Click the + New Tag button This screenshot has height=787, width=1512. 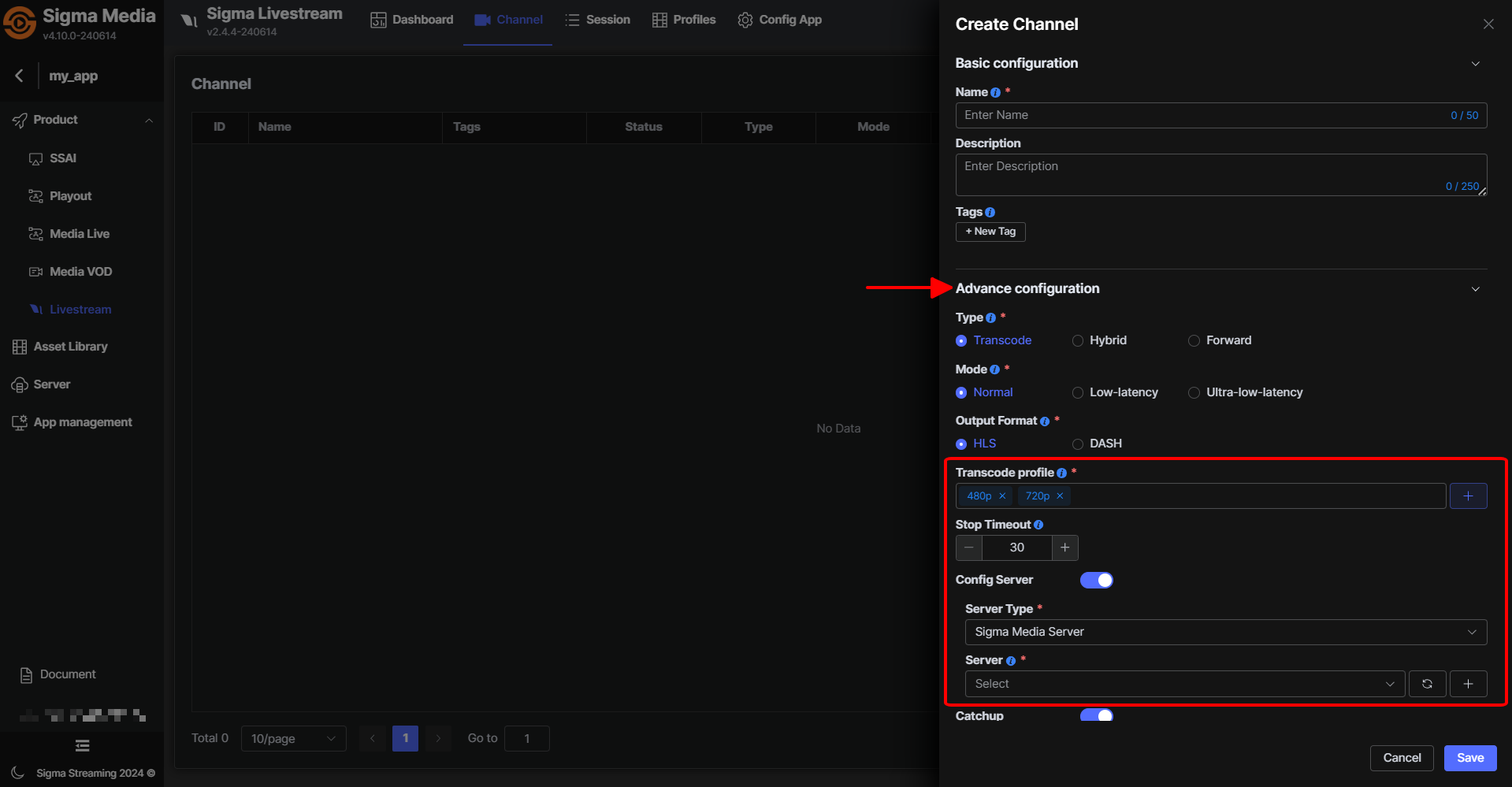click(990, 232)
